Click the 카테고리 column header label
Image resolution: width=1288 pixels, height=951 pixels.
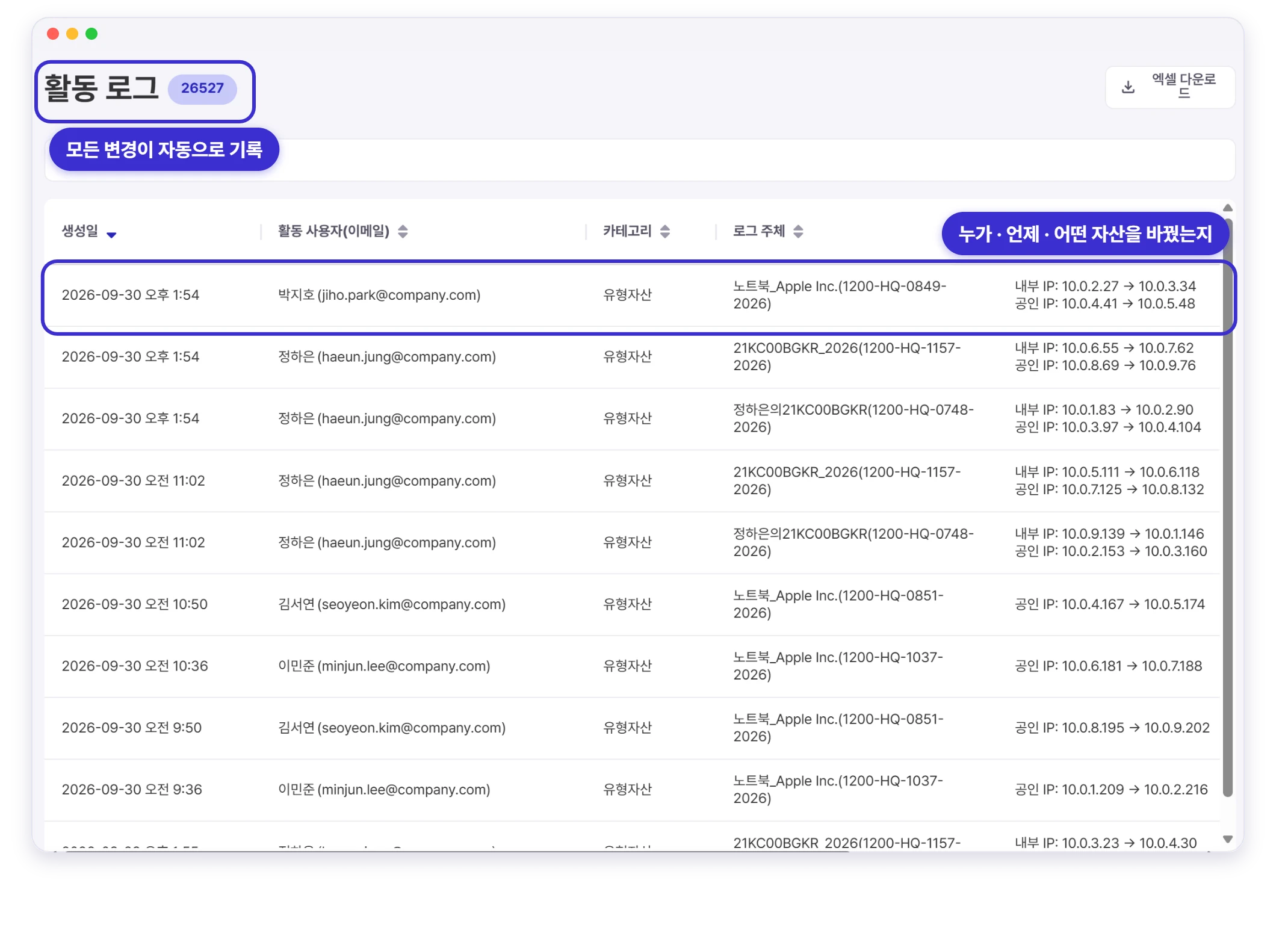coord(628,231)
